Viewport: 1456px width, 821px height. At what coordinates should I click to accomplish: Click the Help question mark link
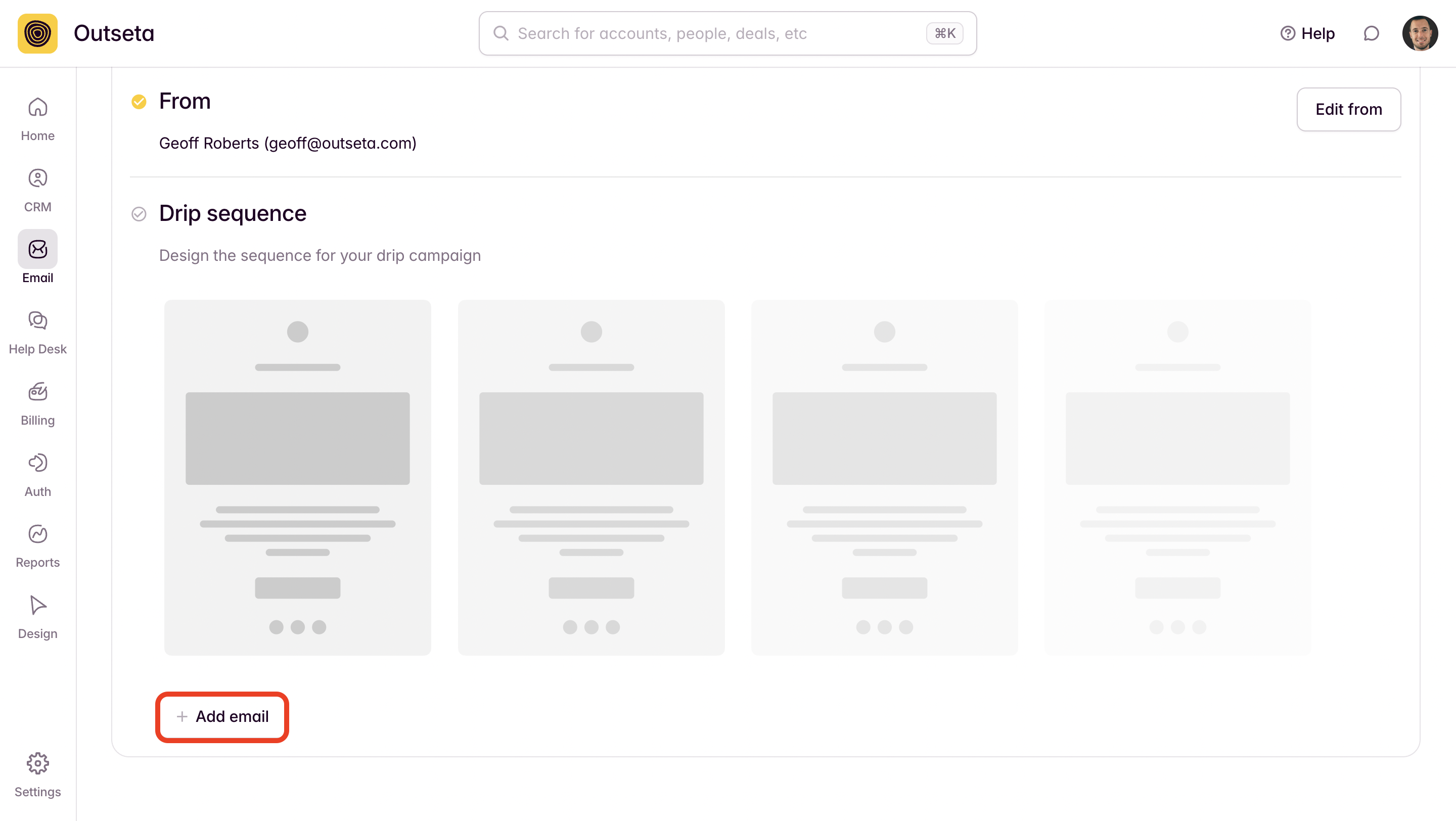[x=1307, y=33]
